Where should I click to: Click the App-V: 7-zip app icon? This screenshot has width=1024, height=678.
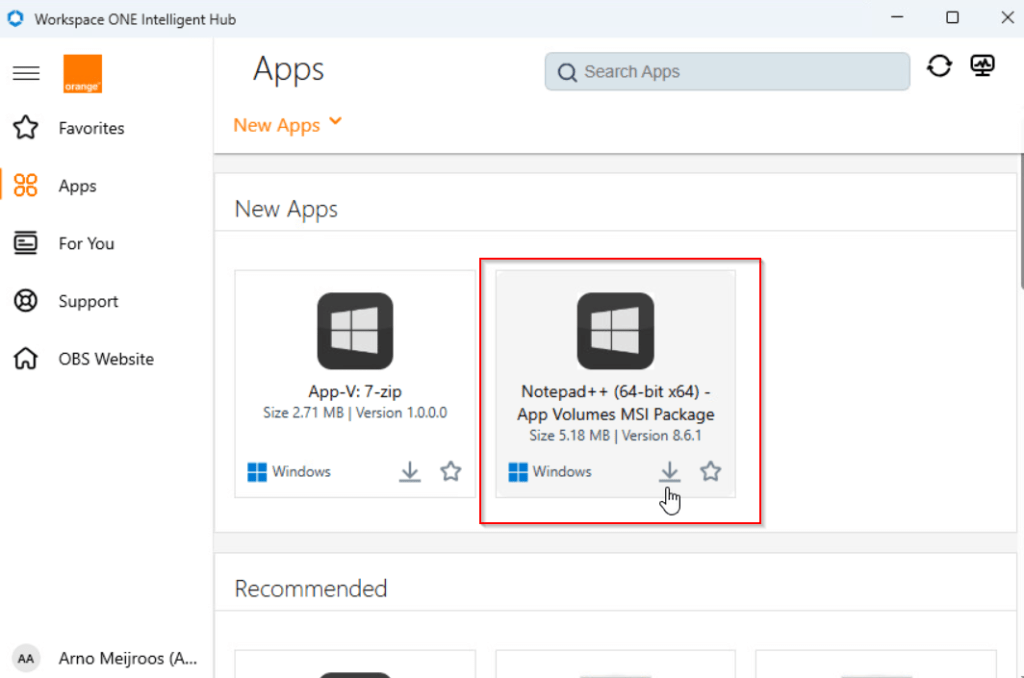click(355, 331)
